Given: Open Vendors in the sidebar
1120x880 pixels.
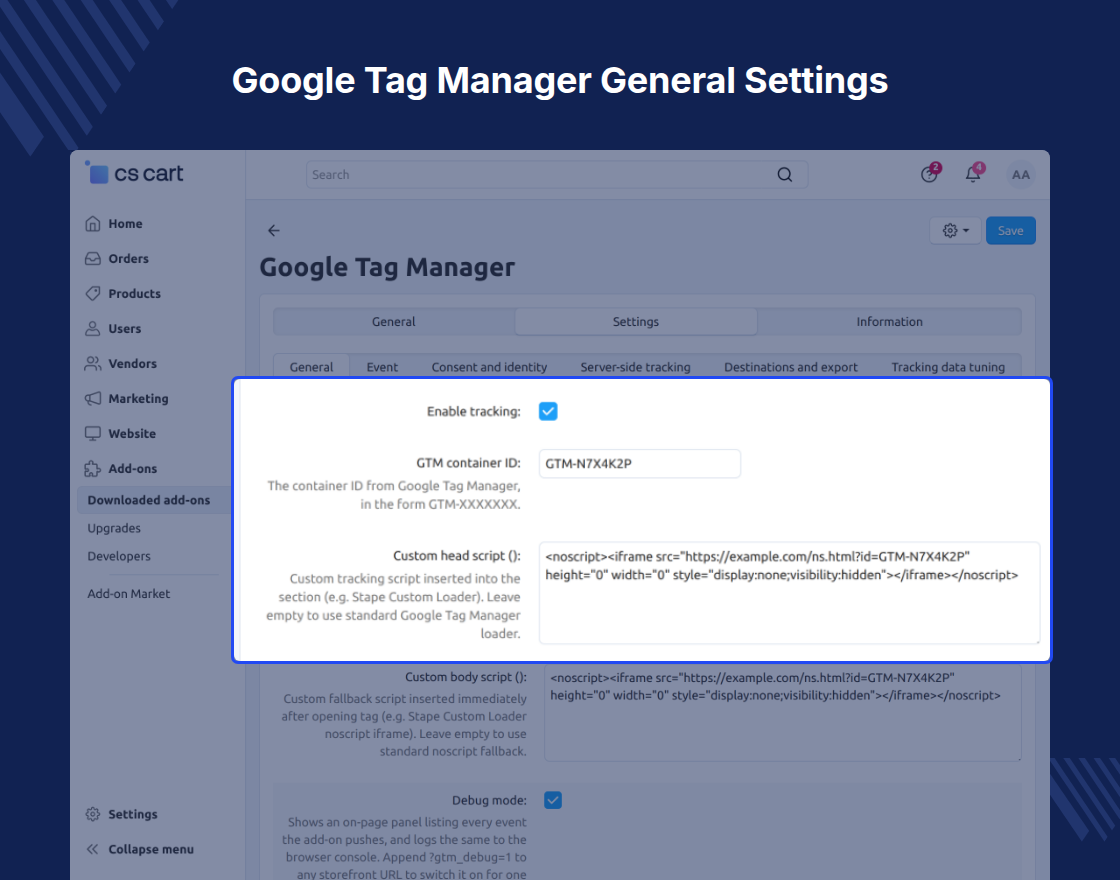Looking at the screenshot, I should click(132, 364).
